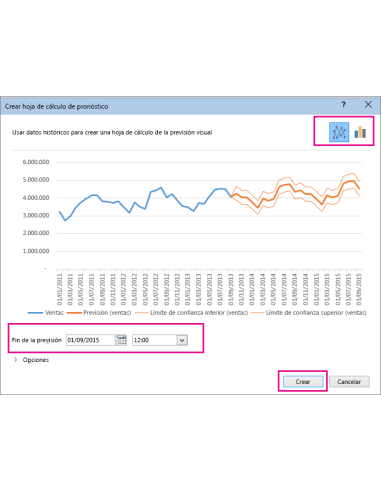The image size is (381, 492).
Task: Click the Previsión (ventas) legend entry
Action: coord(99,313)
